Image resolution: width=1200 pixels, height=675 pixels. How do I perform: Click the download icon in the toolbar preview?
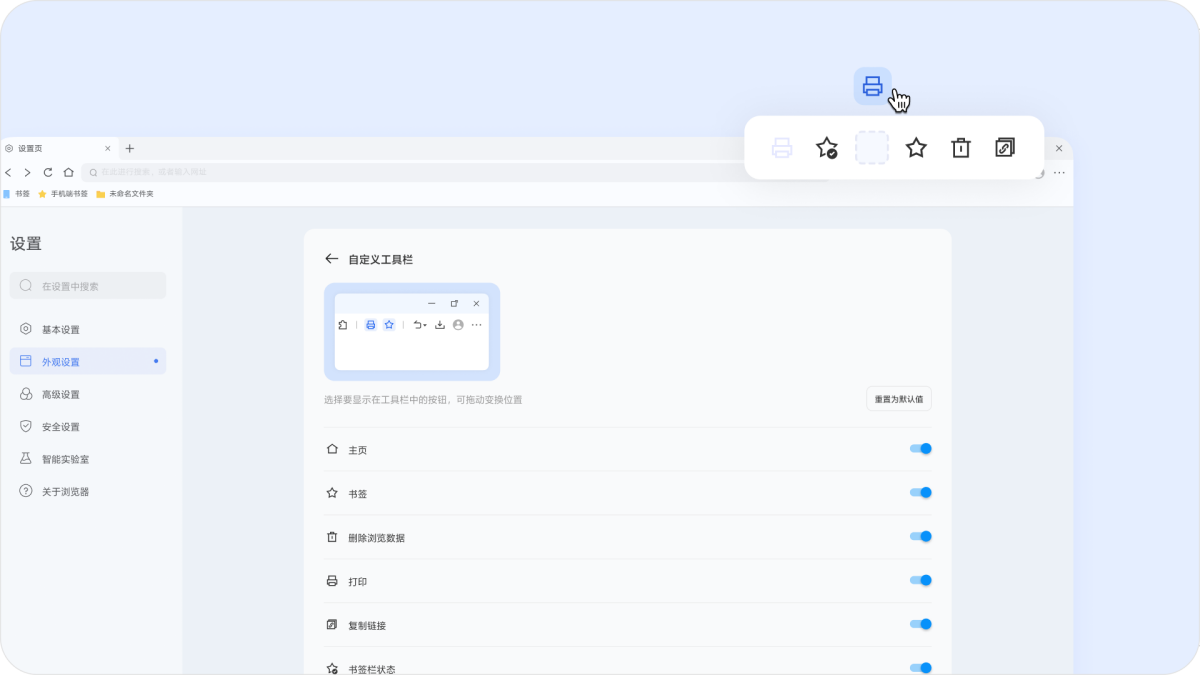441,324
